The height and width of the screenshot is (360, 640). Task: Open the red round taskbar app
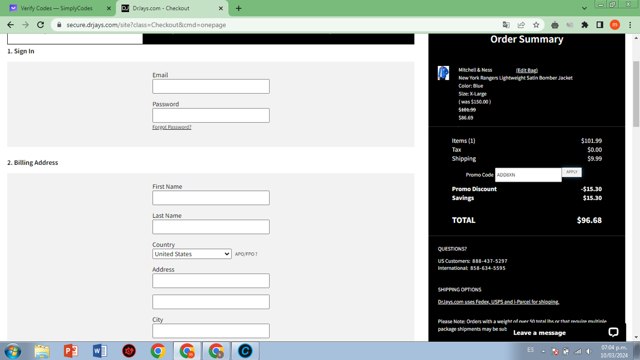click(129, 351)
